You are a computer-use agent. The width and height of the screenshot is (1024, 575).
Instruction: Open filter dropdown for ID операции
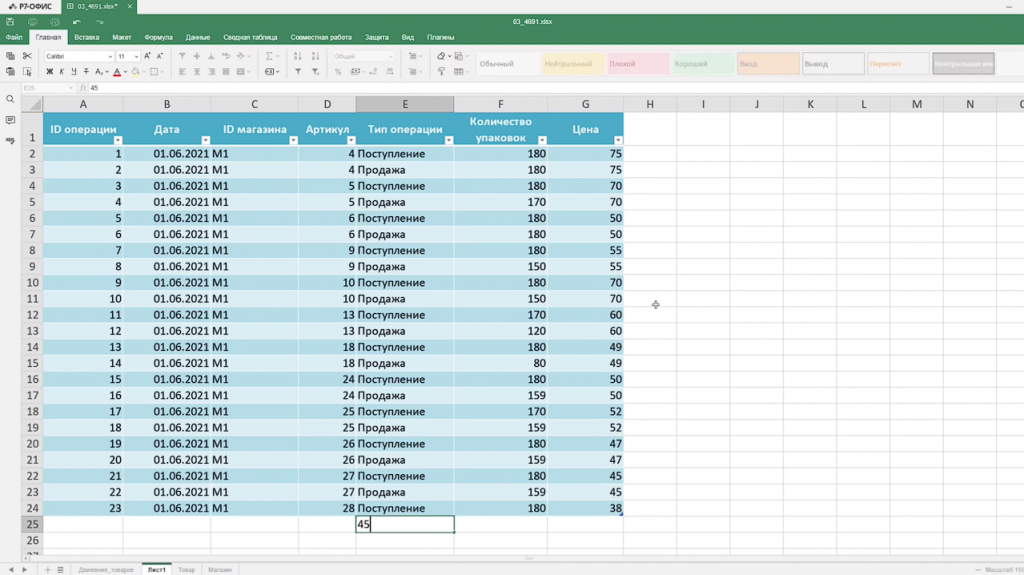118,140
